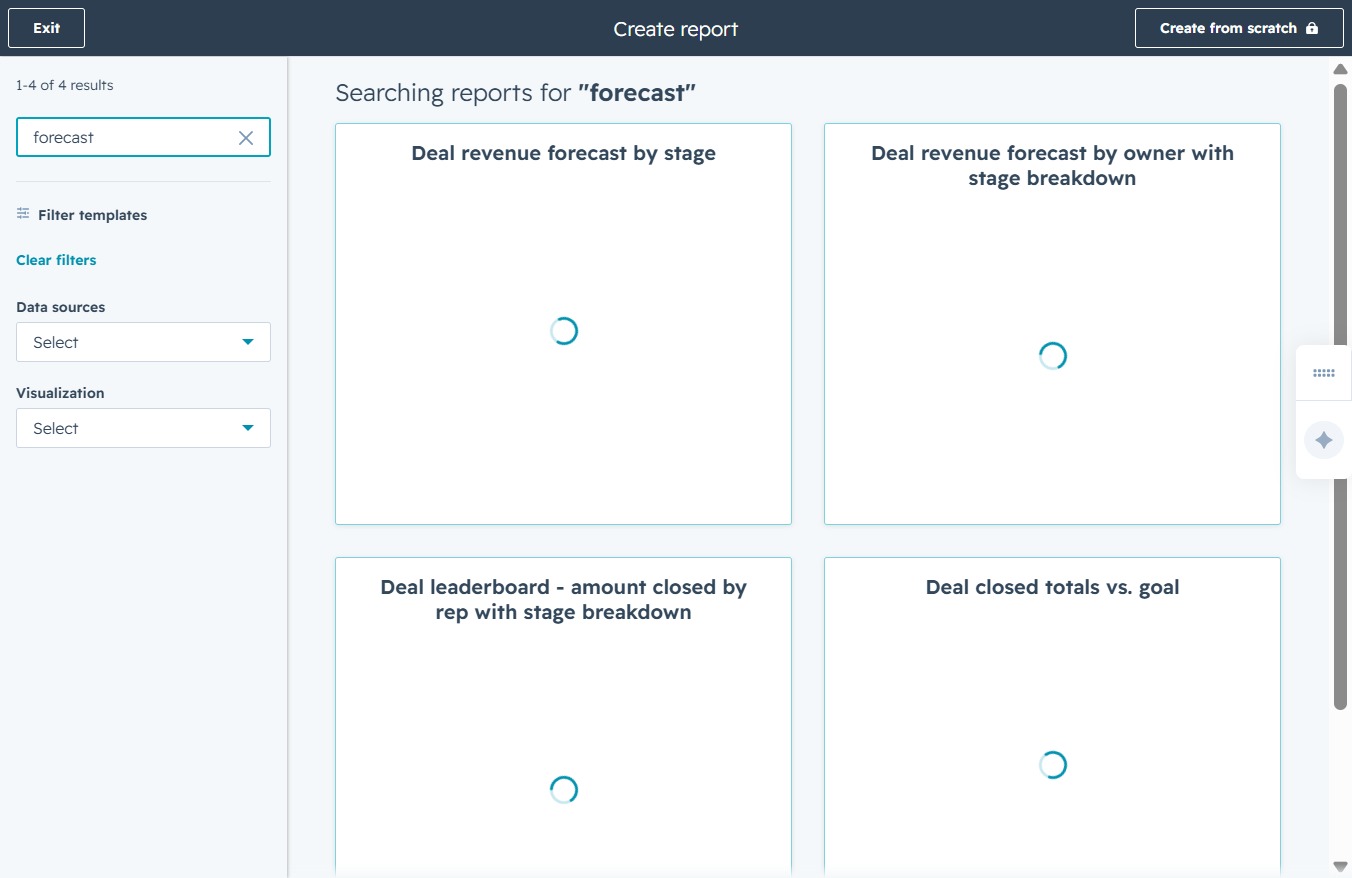Click the scrollbar down arrow
Image resolution: width=1352 pixels, height=878 pixels.
click(x=1341, y=866)
